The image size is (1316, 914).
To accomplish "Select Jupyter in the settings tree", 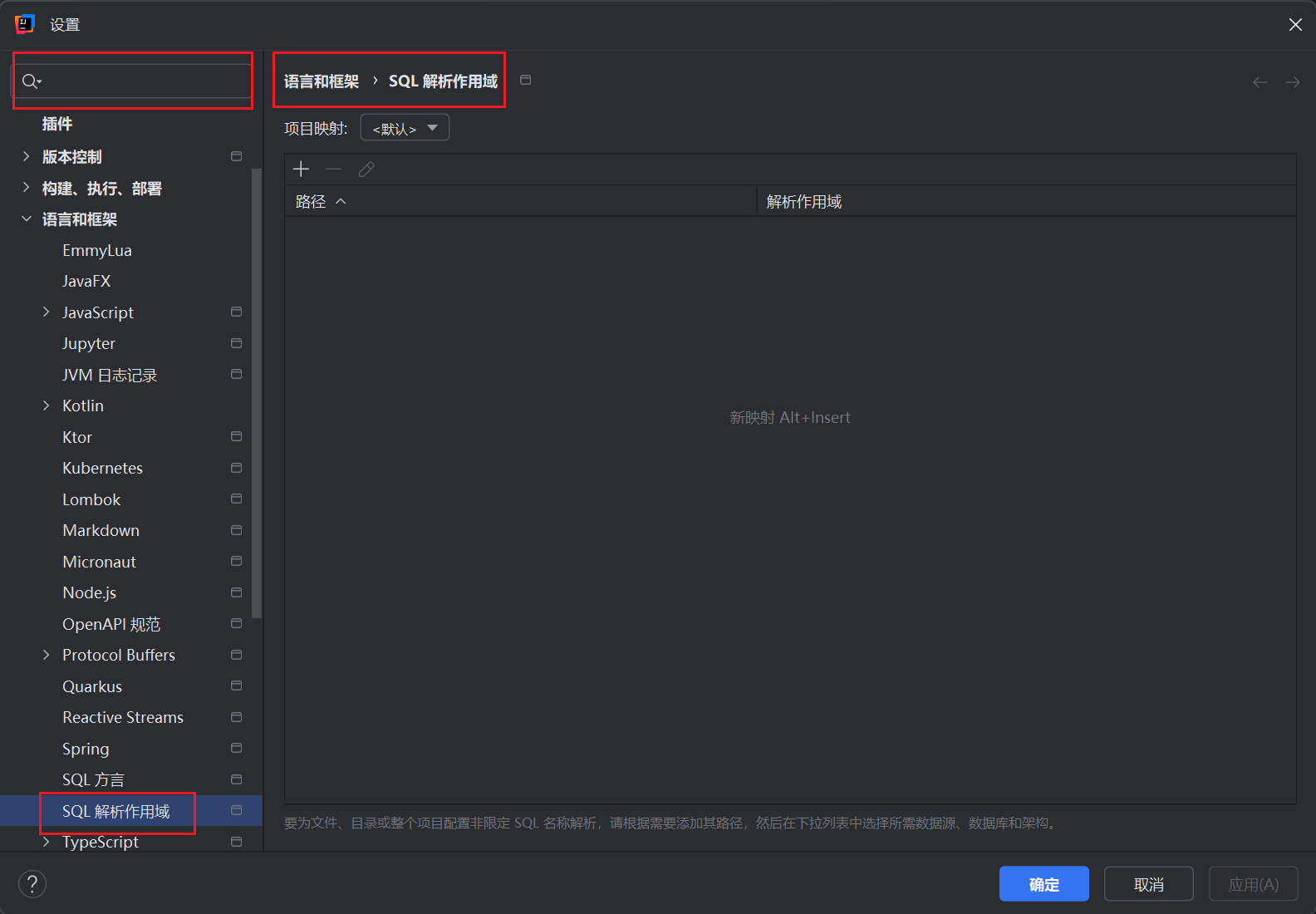I will tap(89, 343).
